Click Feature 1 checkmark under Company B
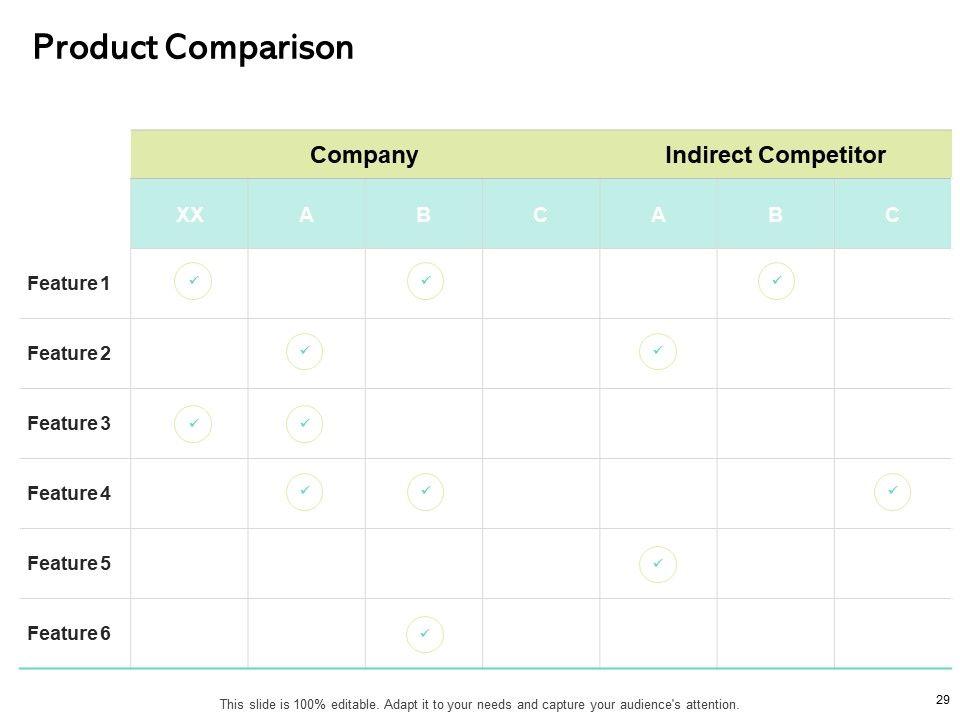Screen dimensions: 960x720 tap(426, 281)
